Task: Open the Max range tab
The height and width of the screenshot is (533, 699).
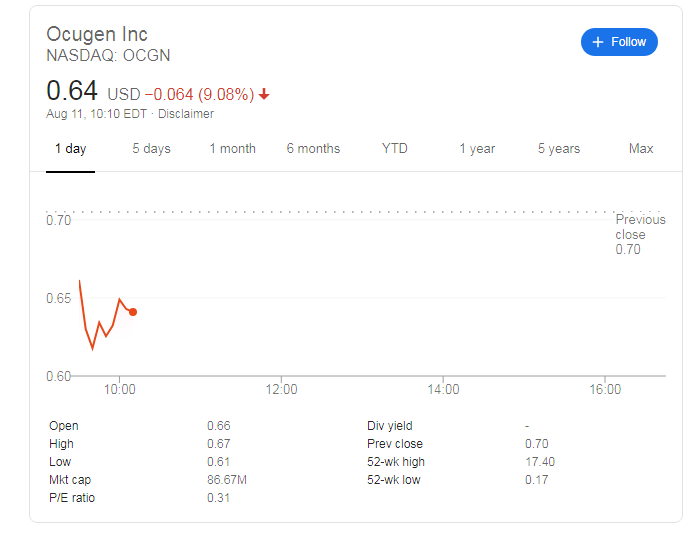Action: click(x=641, y=148)
